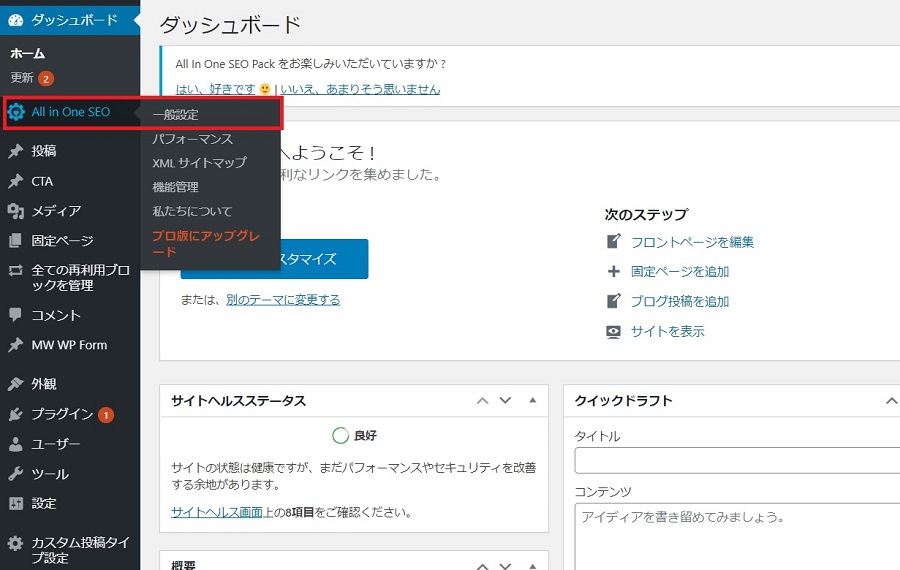Open the フロントページを編集 link
Image resolution: width=900 pixels, height=570 pixels.
(x=692, y=242)
